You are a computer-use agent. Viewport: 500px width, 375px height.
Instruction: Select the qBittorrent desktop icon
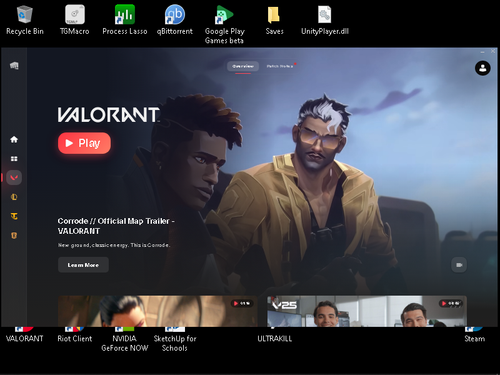[x=175, y=20]
